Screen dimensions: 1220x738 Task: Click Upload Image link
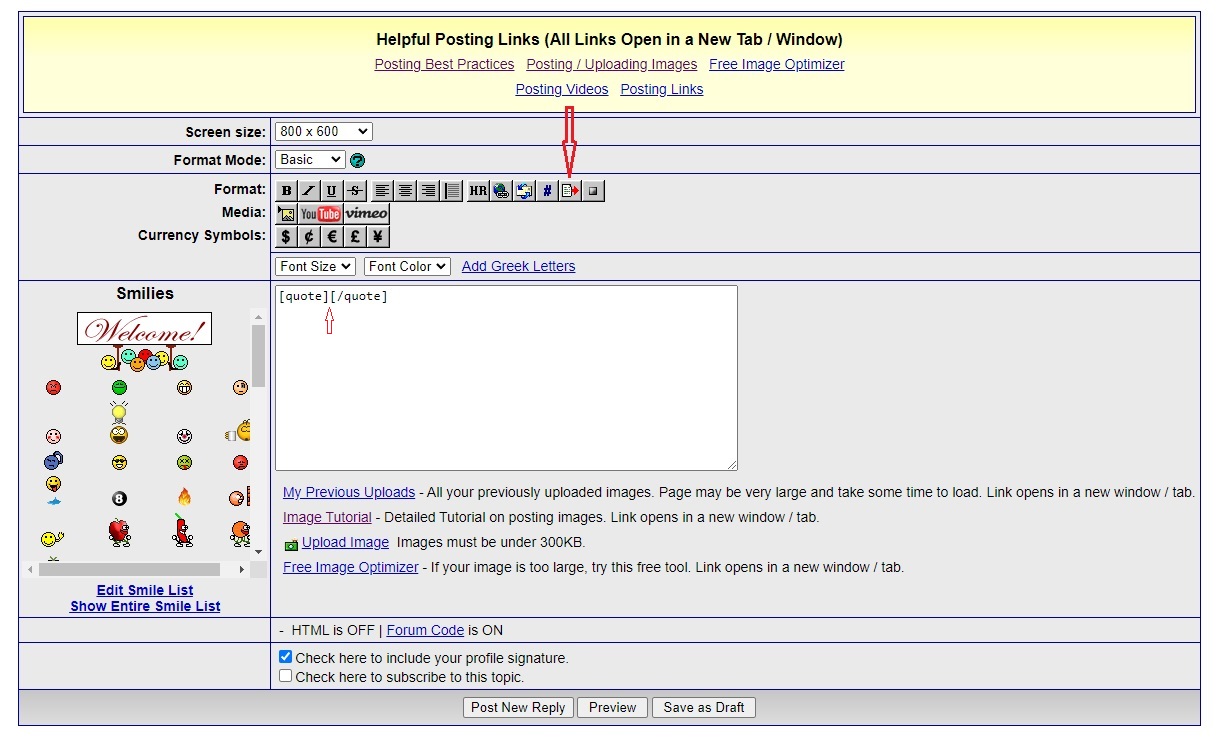(345, 542)
